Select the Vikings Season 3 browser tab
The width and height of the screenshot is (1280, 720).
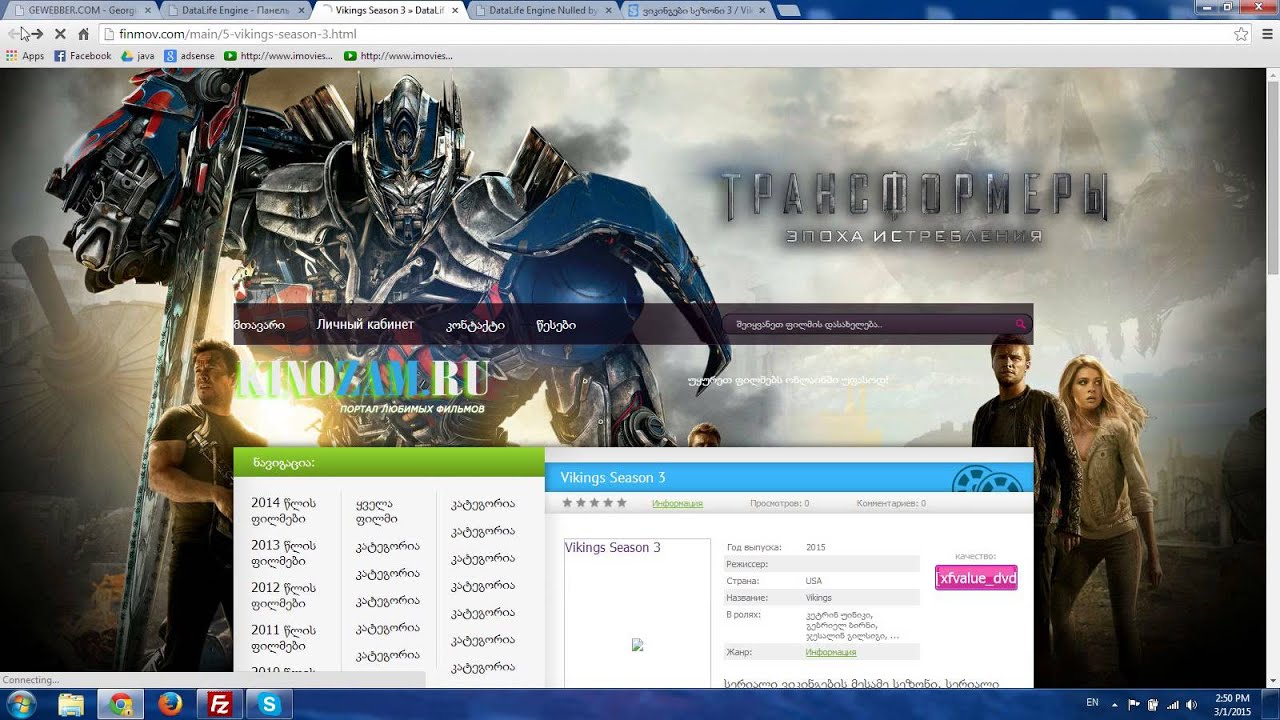pyautogui.click(x=389, y=10)
